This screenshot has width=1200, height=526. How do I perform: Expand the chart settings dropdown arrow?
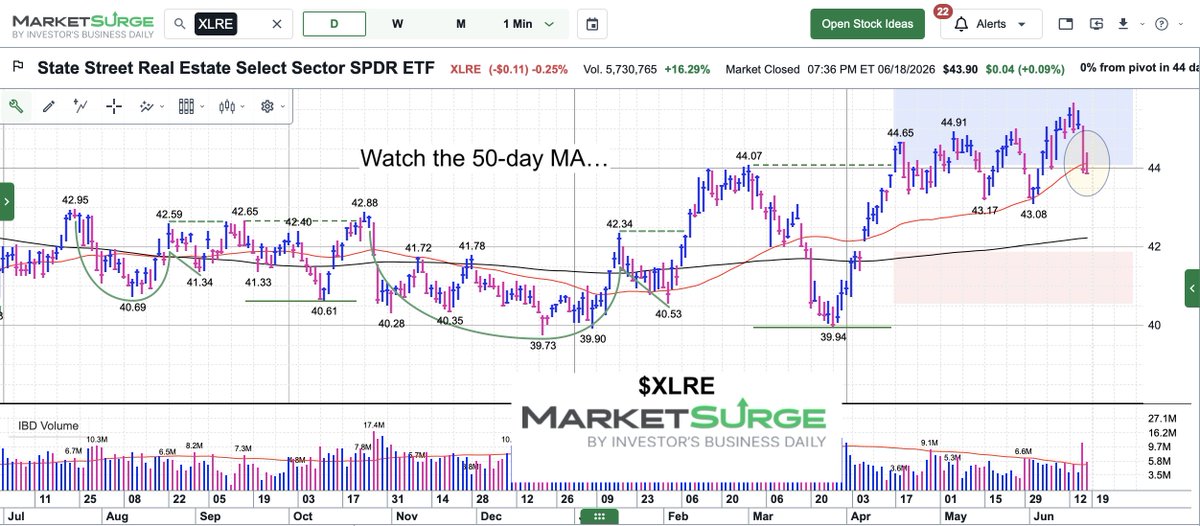[282, 106]
